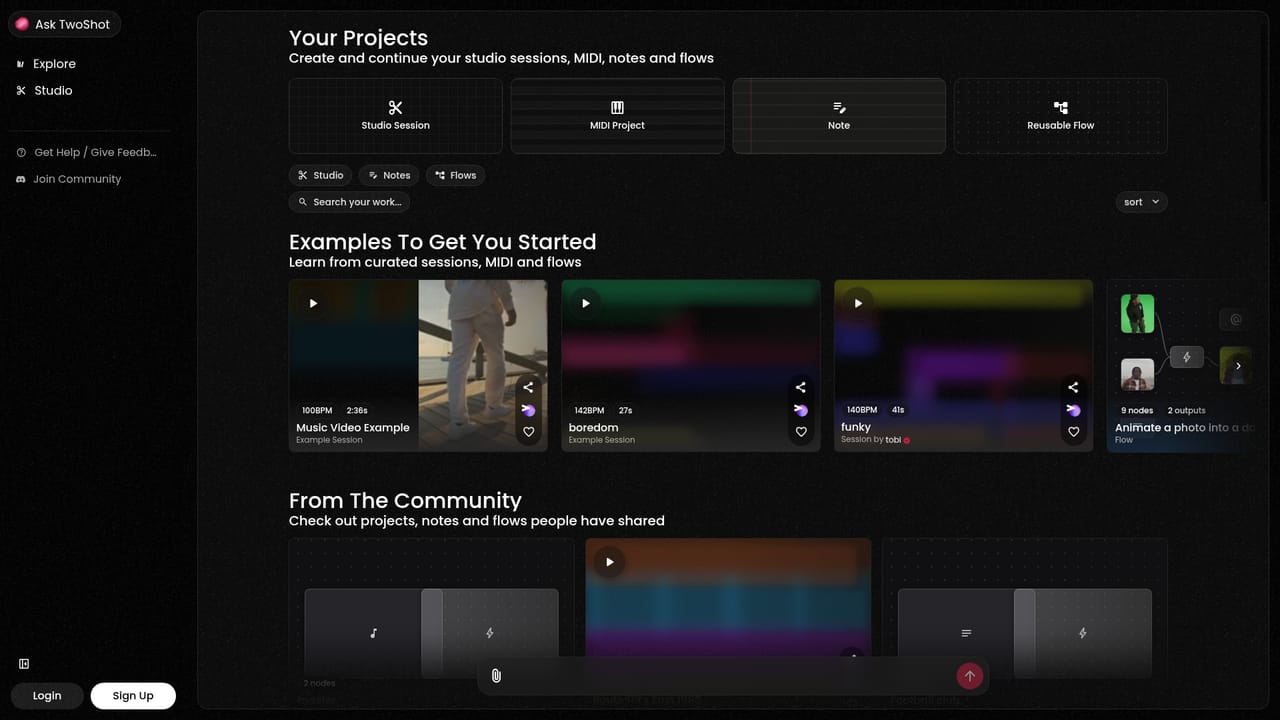This screenshot has width=1280, height=720.
Task: Like the boredom session
Action: point(800,432)
